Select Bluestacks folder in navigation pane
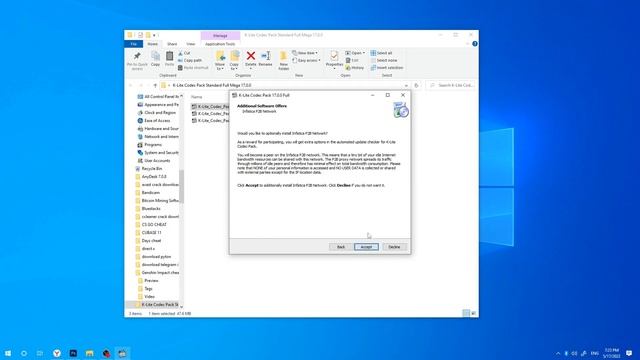Viewport: 640px width, 360px height. [x=151, y=209]
